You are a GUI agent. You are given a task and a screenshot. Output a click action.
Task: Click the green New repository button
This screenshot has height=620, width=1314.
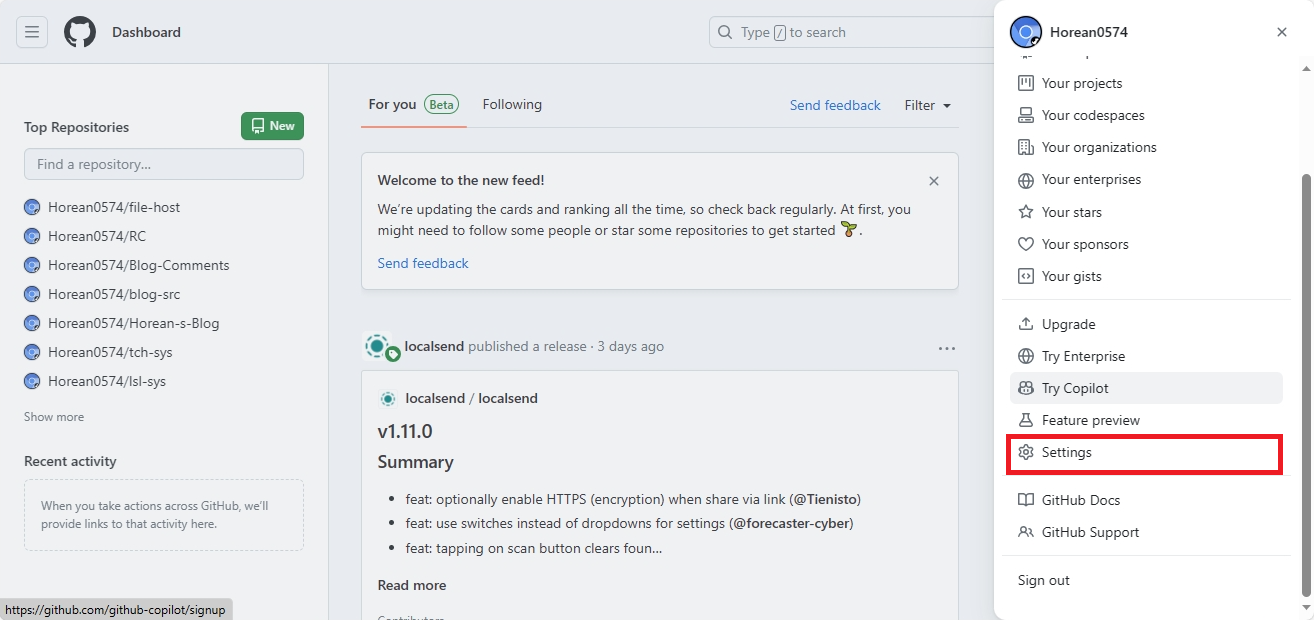(x=272, y=126)
